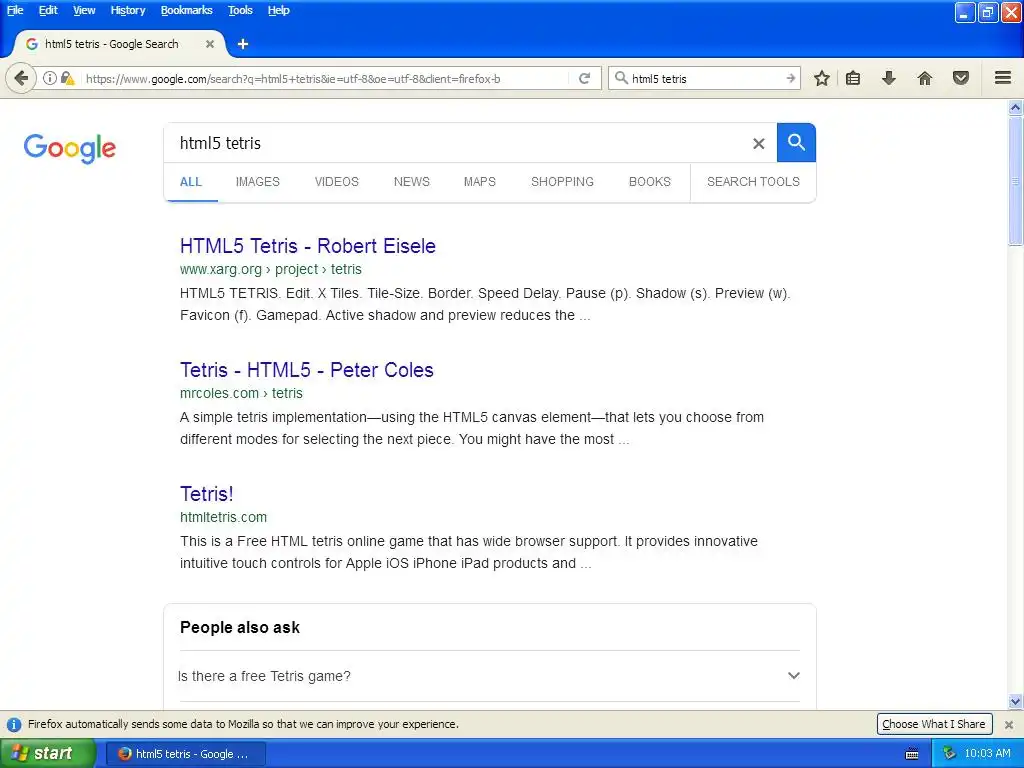Click the insecure connection padlock warning icon
The image size is (1024, 768).
click(x=67, y=78)
